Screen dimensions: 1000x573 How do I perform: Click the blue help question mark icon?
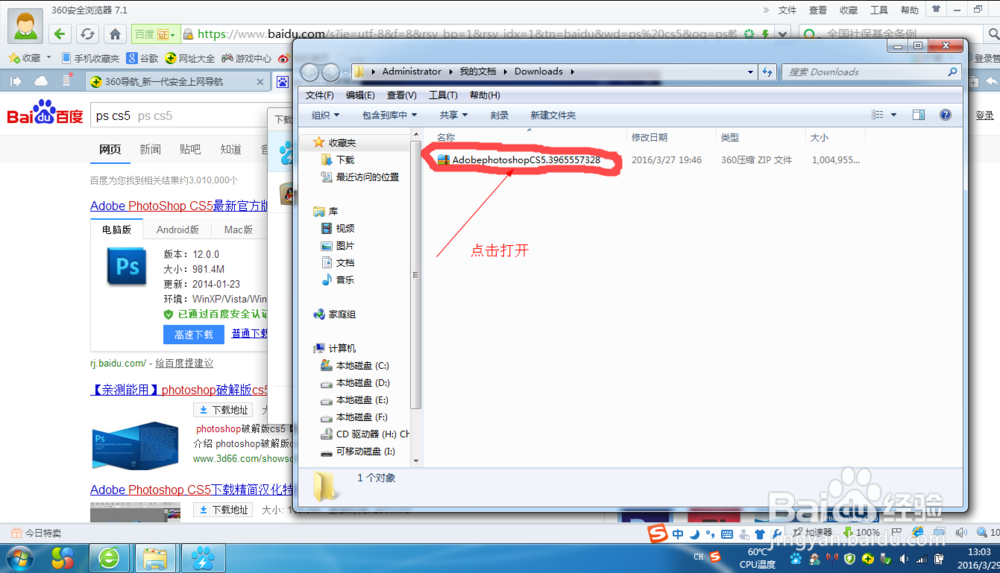click(945, 115)
